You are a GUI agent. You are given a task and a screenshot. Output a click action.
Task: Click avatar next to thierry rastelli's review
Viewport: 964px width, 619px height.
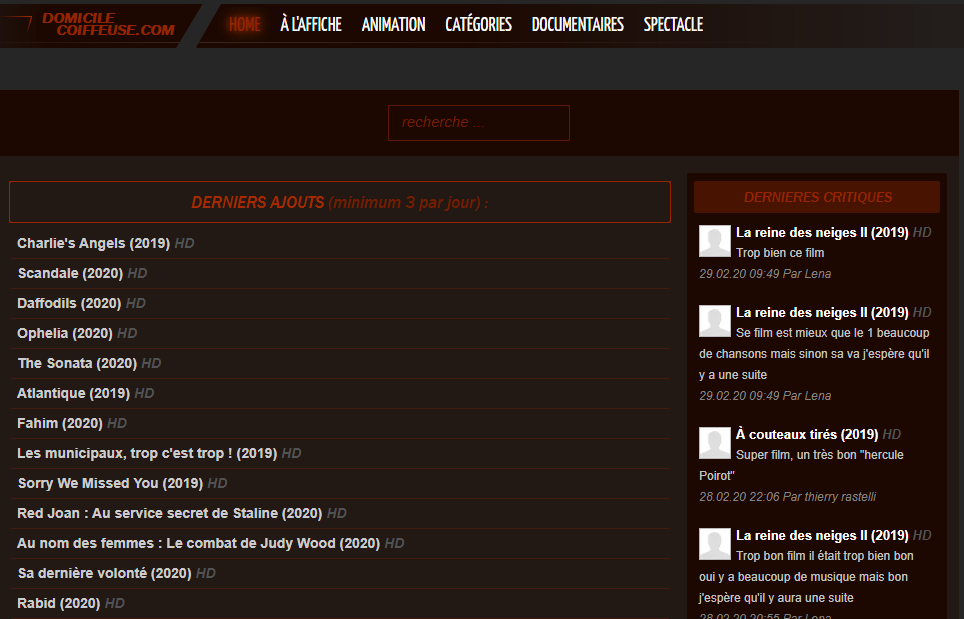pos(714,443)
